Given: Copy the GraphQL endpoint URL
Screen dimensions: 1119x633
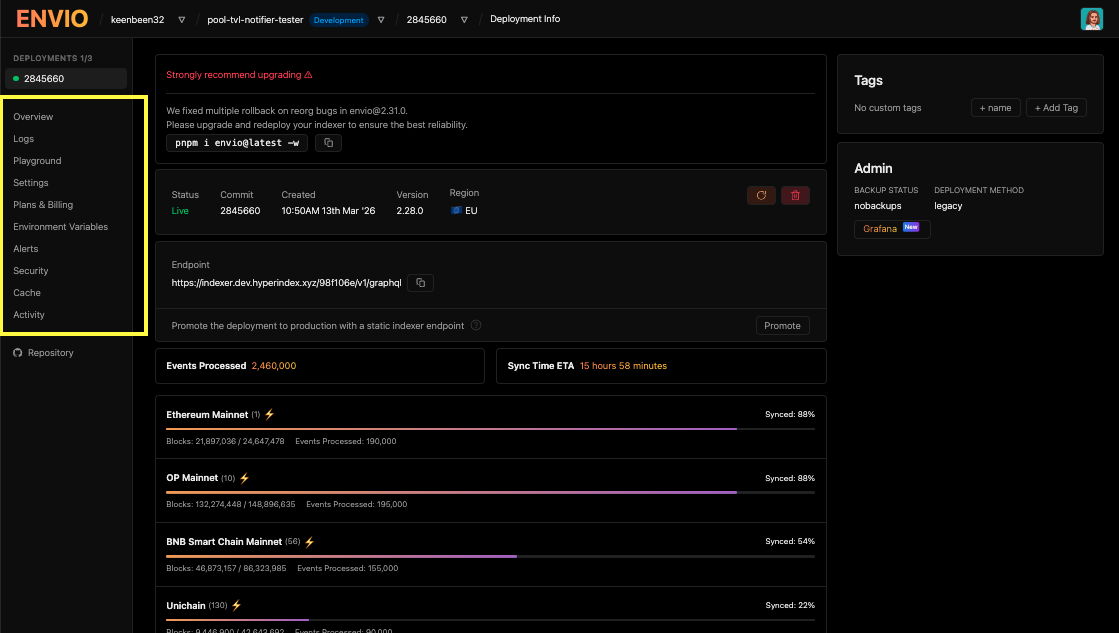Looking at the screenshot, I should 419,282.
